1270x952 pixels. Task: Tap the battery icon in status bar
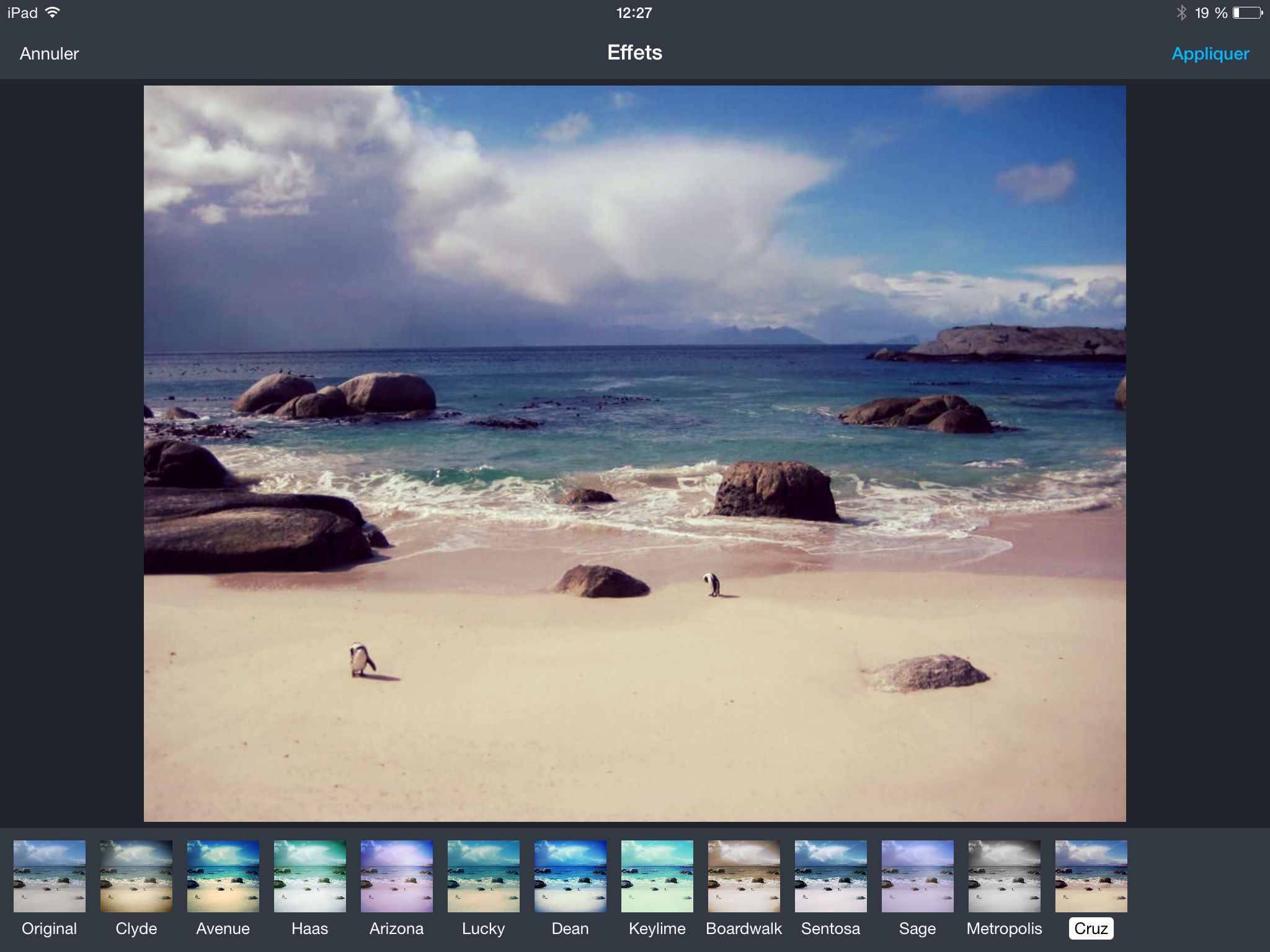tap(1247, 13)
